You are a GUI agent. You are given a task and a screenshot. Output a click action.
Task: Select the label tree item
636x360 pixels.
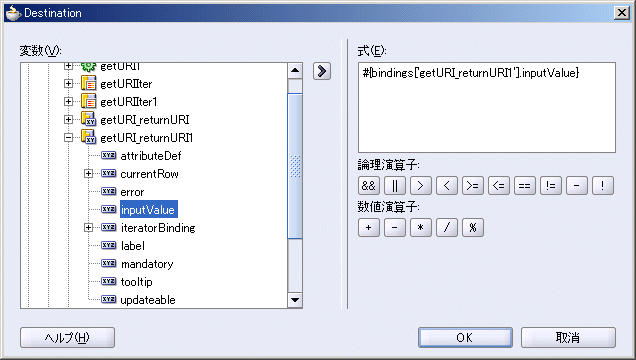coord(133,246)
